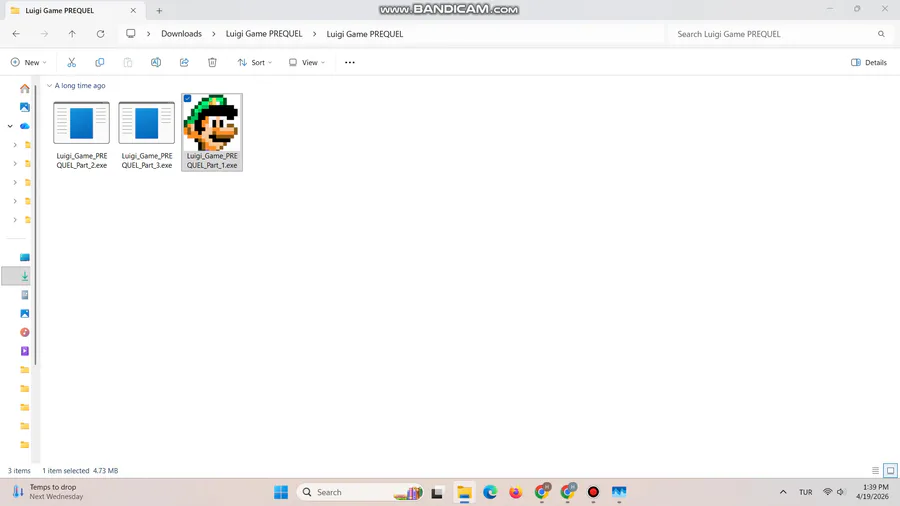Viewport: 900px width, 506px height.
Task: Open the View dropdown menu
Action: coord(307,63)
